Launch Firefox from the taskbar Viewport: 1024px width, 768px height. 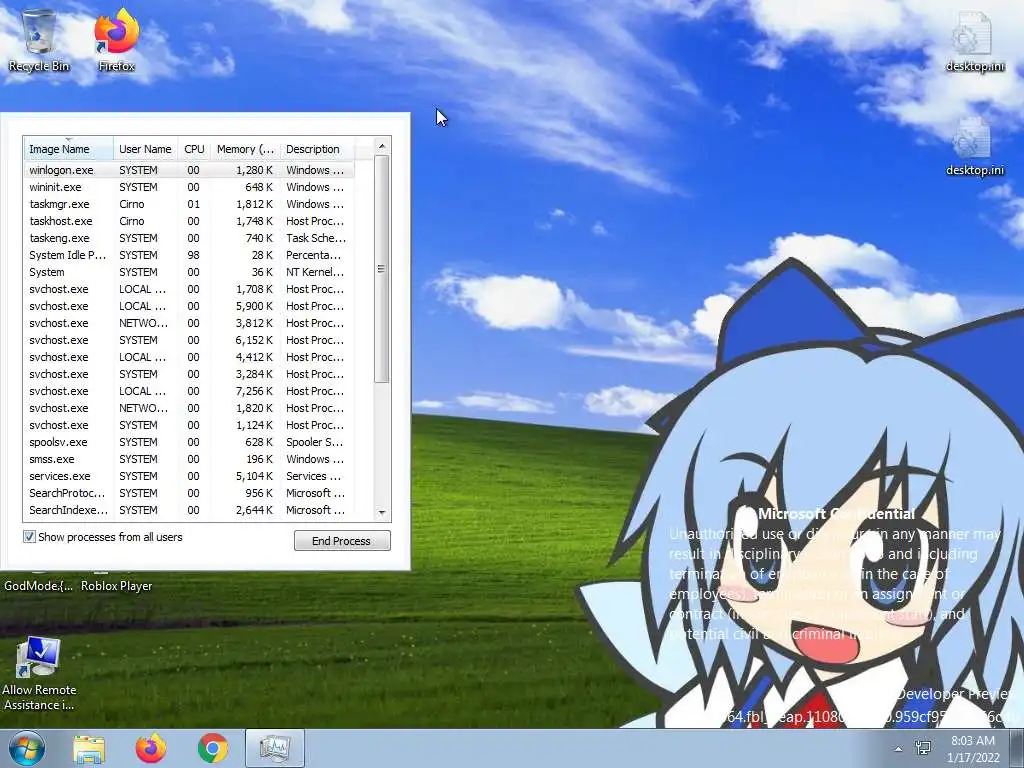coord(151,749)
